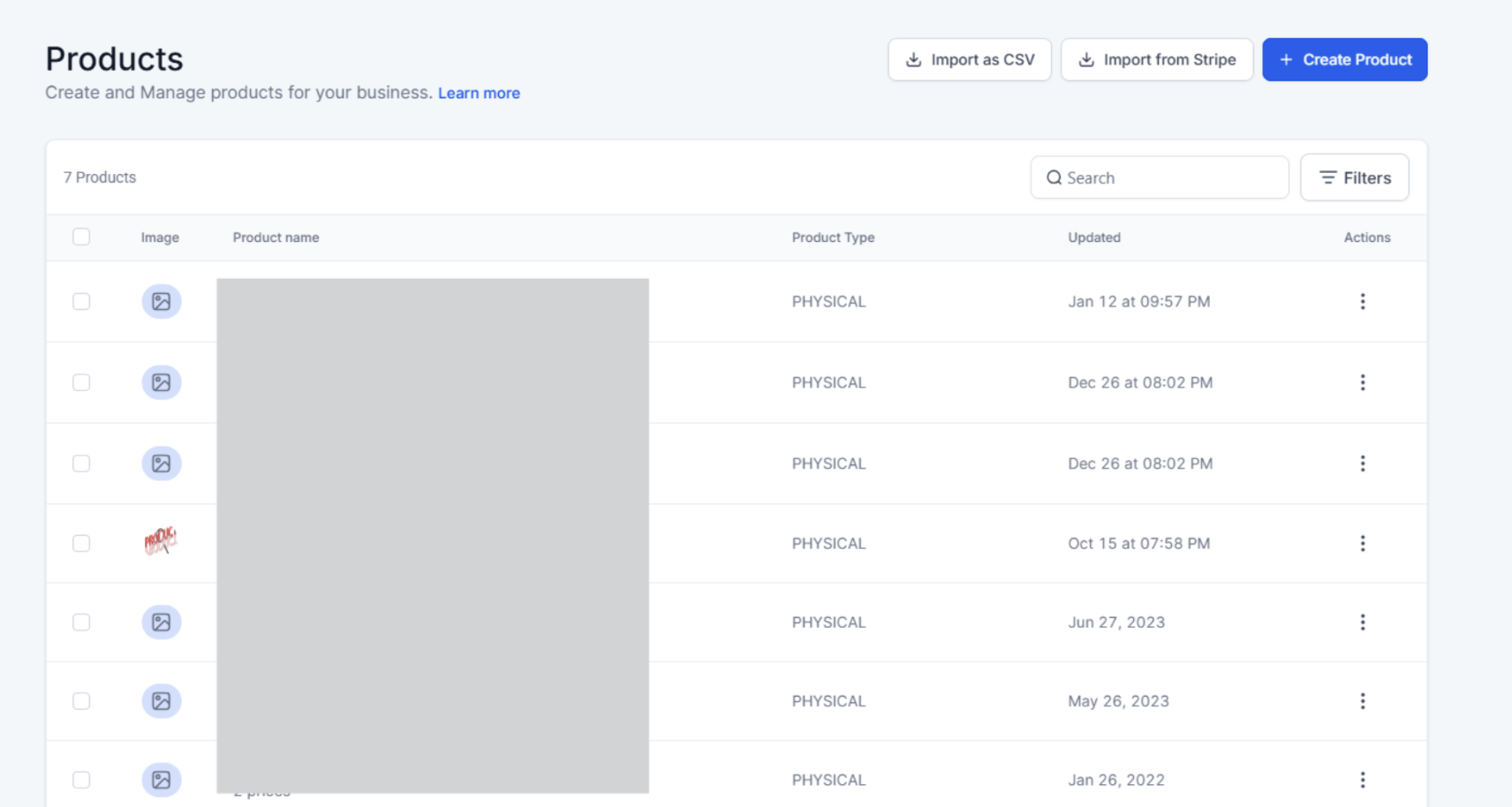The width and height of the screenshot is (1512, 807).
Task: Click image placeholder for Jun 27, 2023 product
Action: (x=161, y=622)
